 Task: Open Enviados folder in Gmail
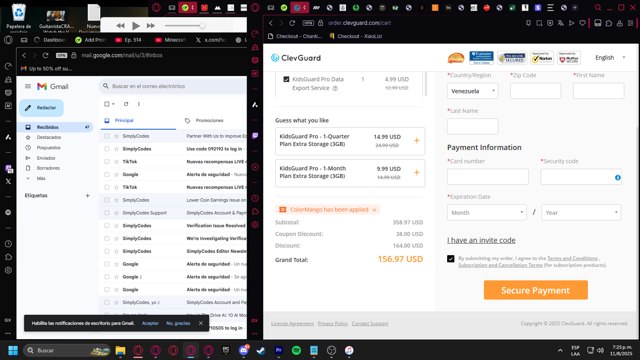click(x=46, y=158)
